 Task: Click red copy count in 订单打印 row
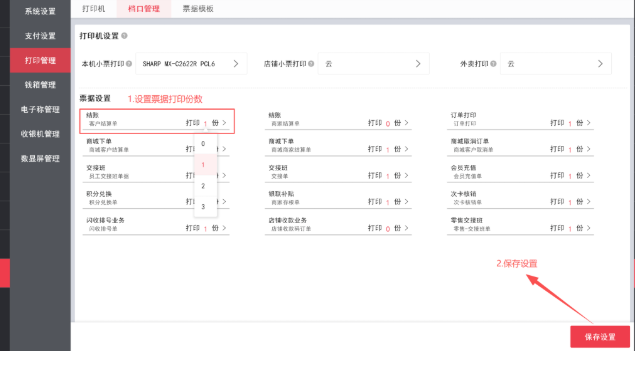(570, 123)
